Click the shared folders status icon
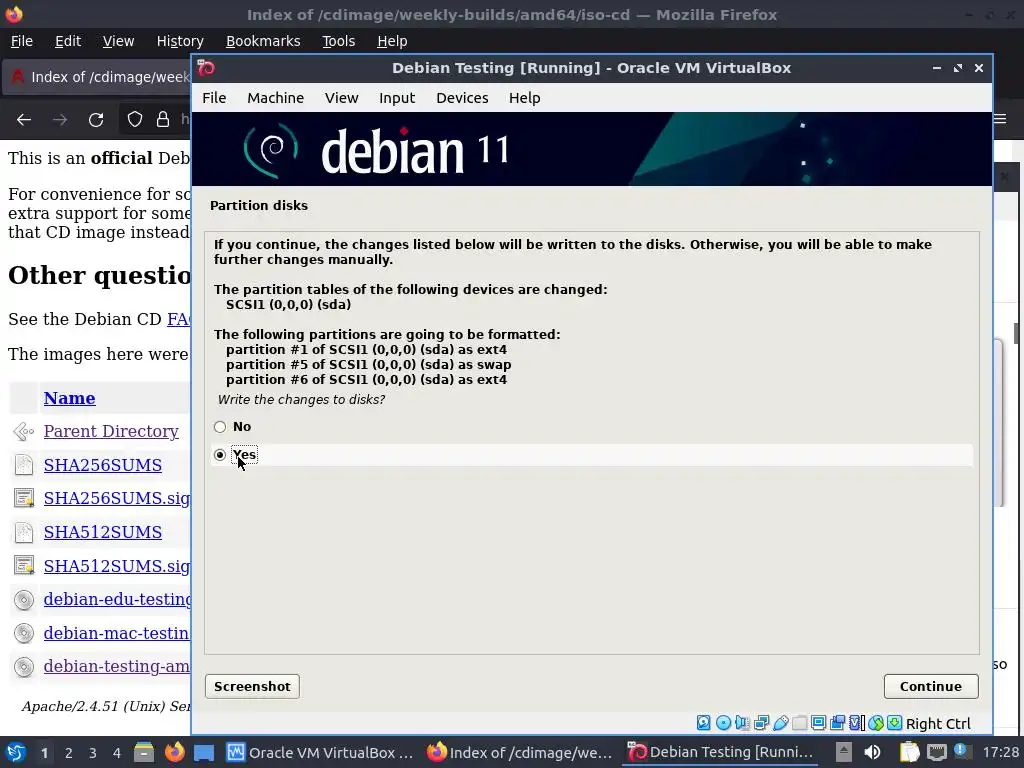The width and height of the screenshot is (1024, 768). (799, 723)
